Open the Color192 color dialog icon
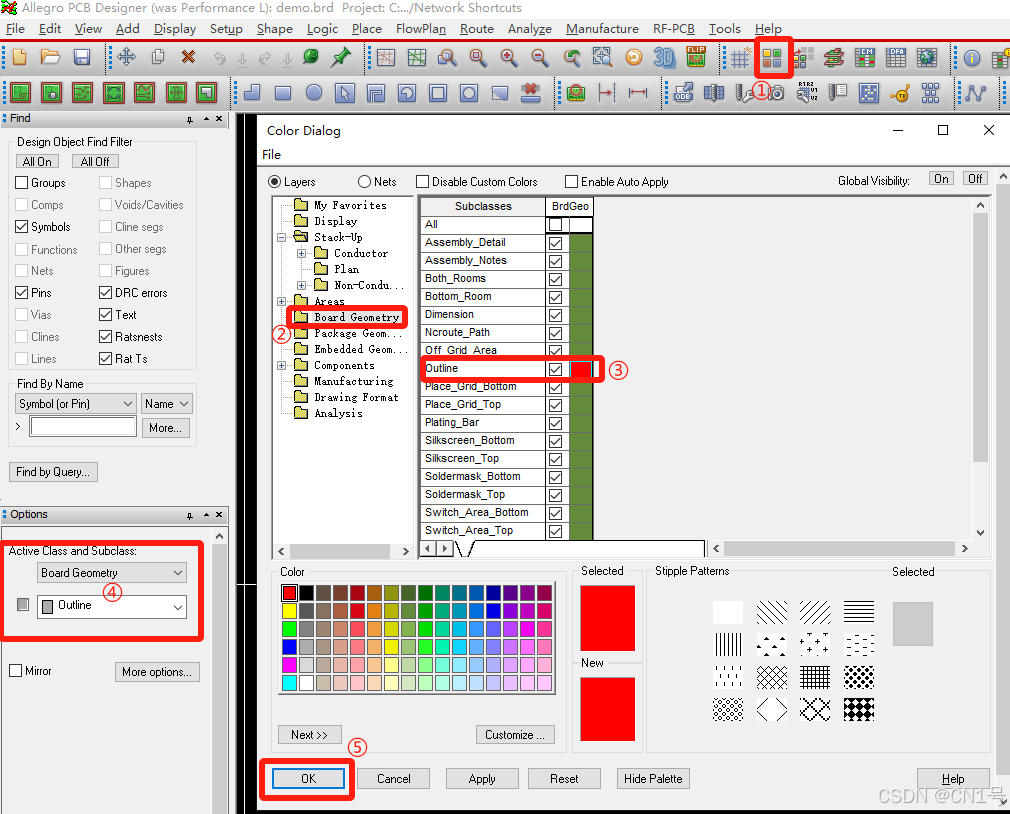This screenshot has width=1010, height=814. [772, 58]
